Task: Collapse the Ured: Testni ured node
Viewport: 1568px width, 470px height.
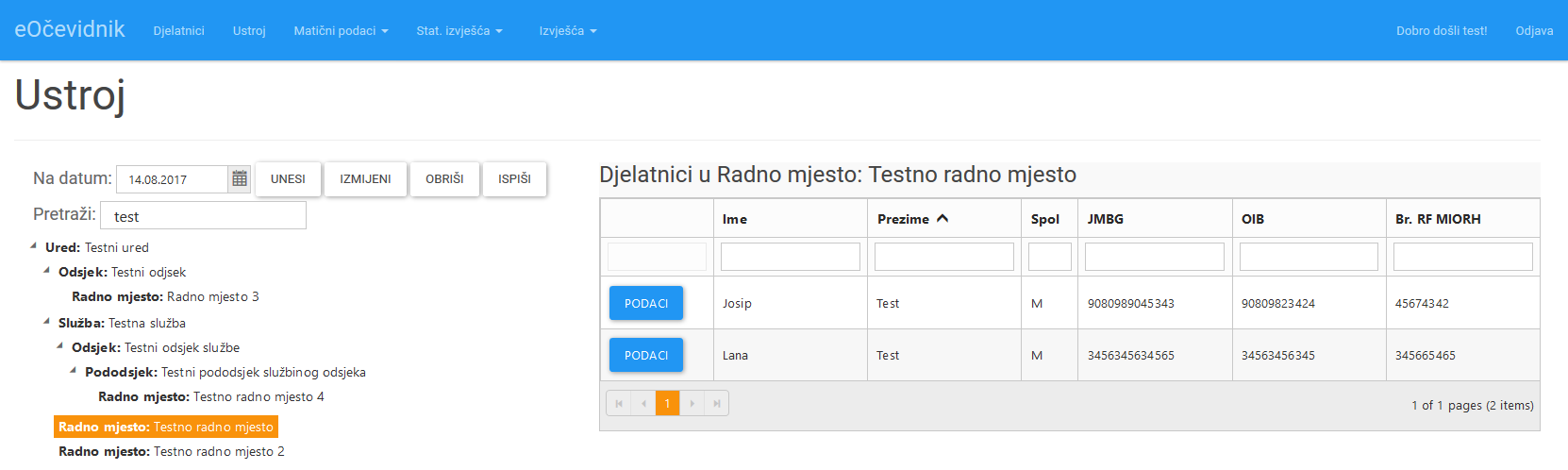Action: [x=33, y=246]
